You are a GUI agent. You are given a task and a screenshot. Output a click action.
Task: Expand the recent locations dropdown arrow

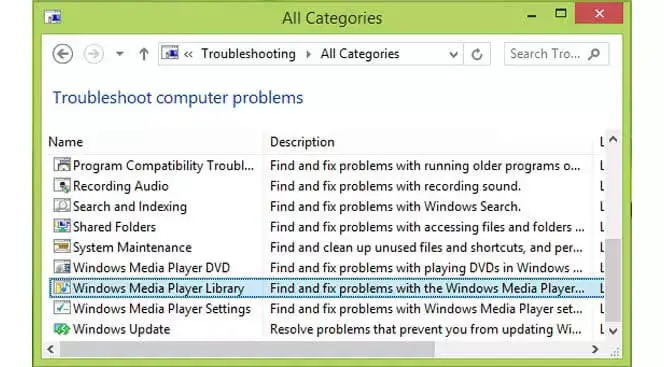coord(120,54)
